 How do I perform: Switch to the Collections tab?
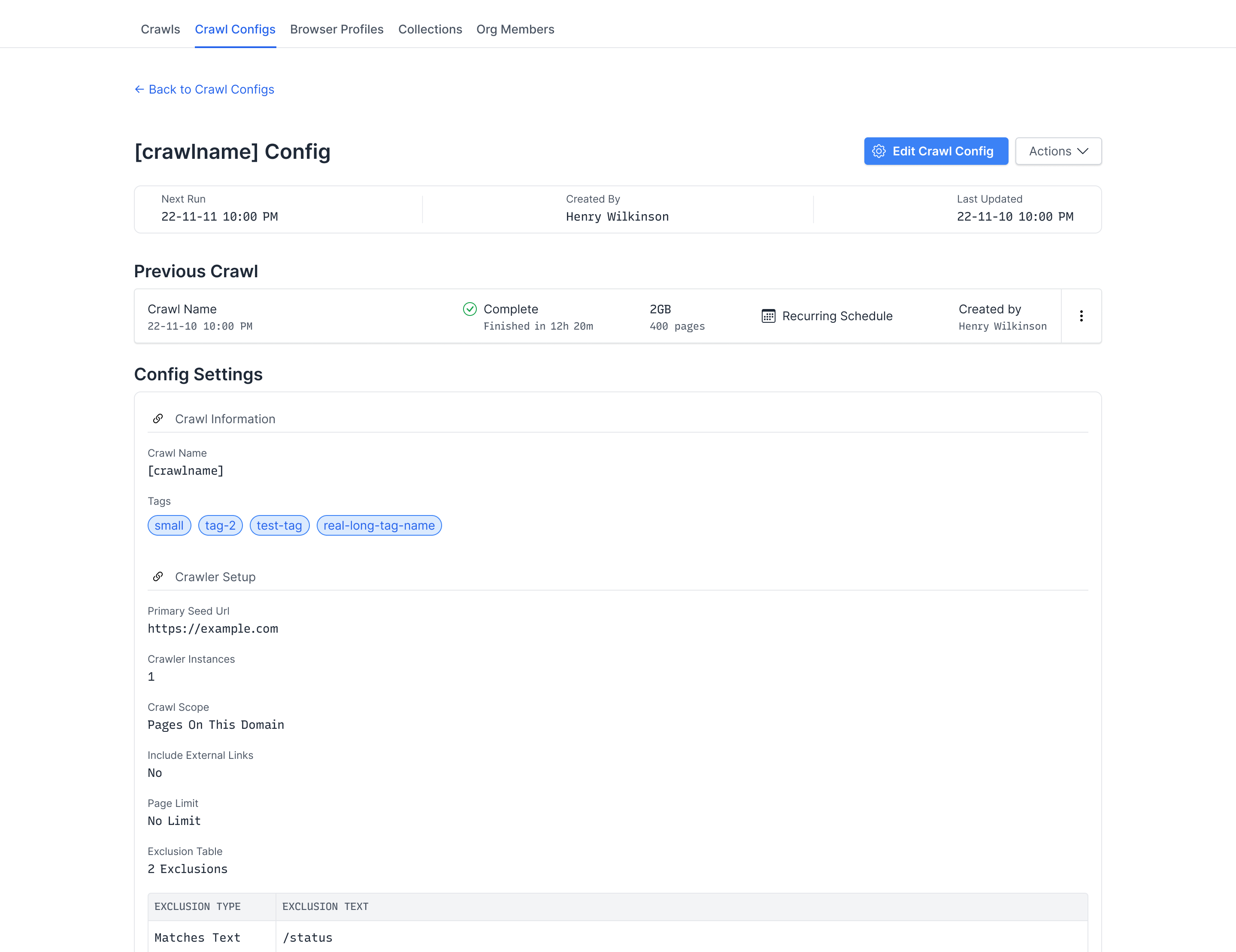[x=430, y=29]
